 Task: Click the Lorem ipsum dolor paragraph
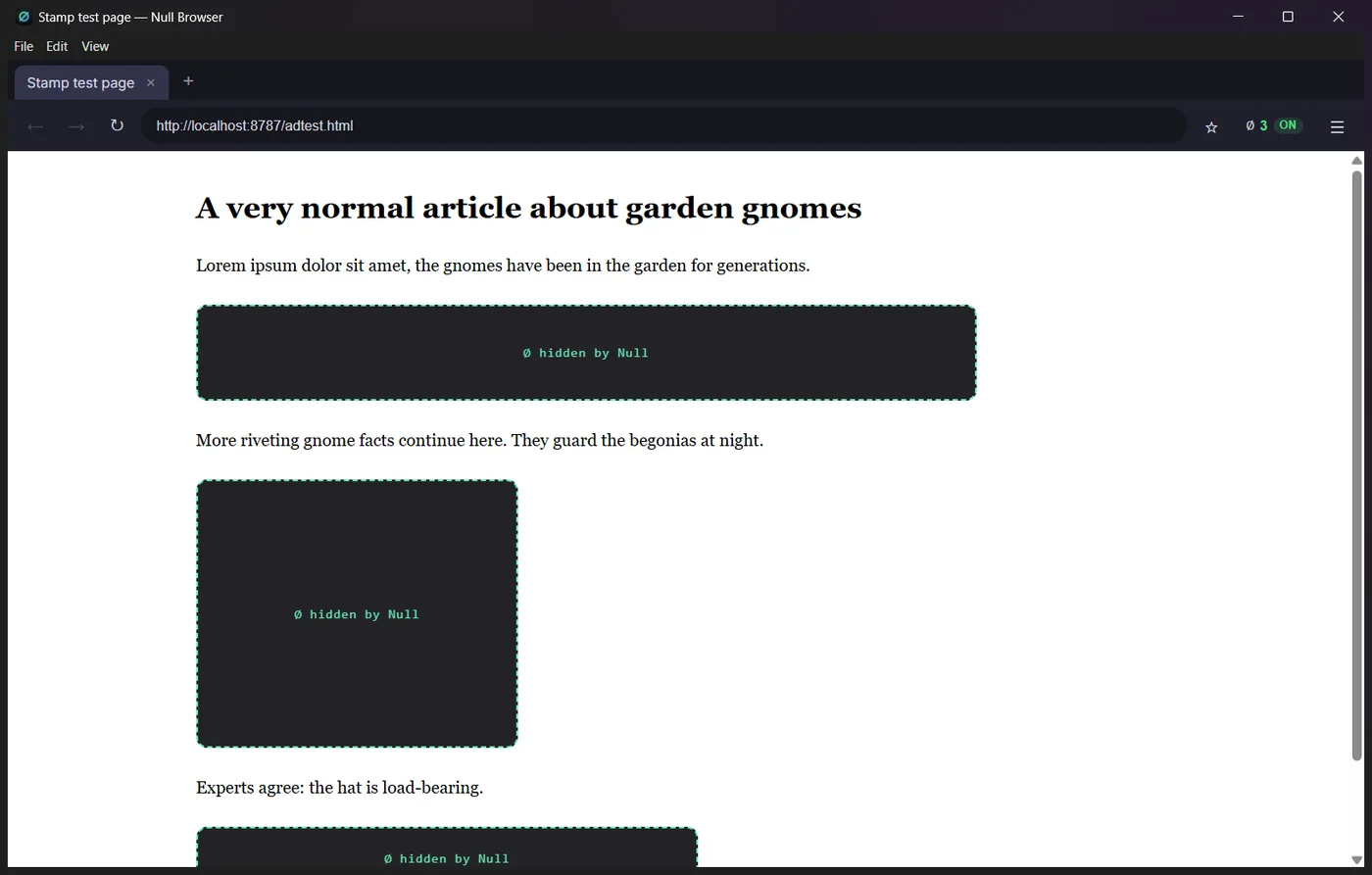pyautogui.click(x=503, y=266)
